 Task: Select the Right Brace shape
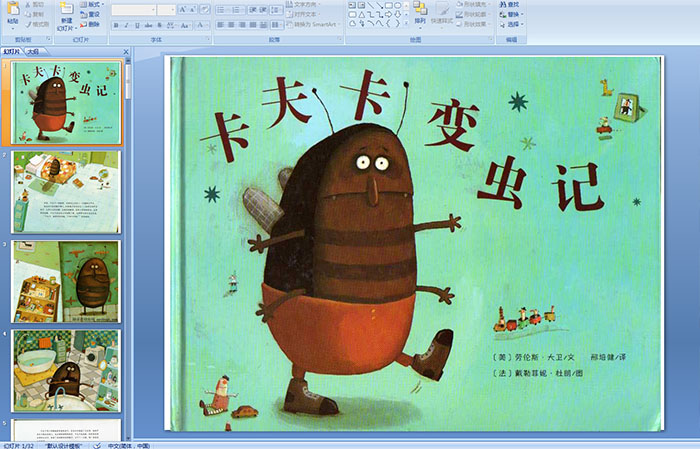pyautogui.click(x=398, y=24)
